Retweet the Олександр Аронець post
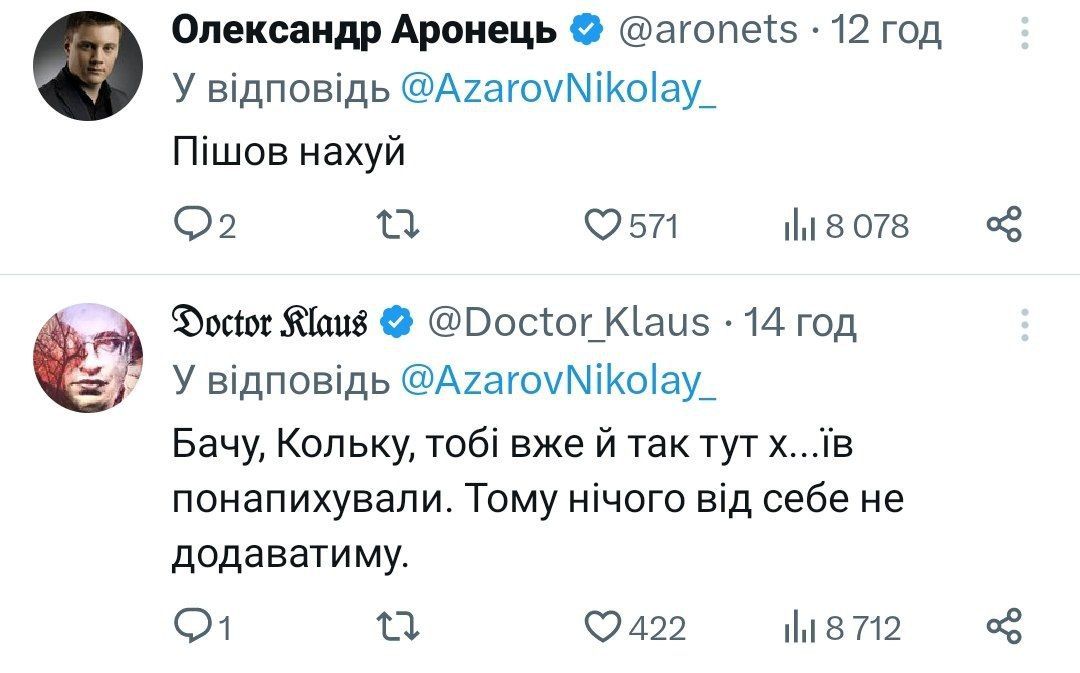The height and width of the screenshot is (673, 1080). coord(397,226)
